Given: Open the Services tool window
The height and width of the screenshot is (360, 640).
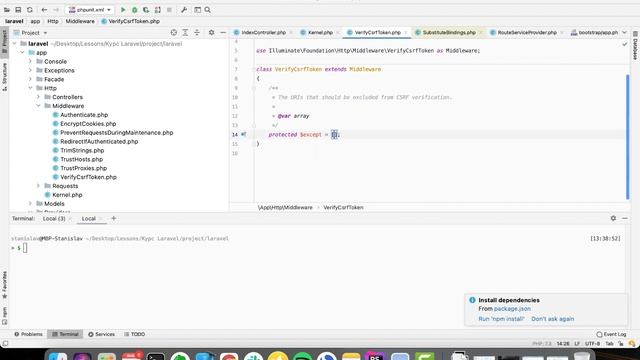Looking at the screenshot, I should [x=101, y=334].
